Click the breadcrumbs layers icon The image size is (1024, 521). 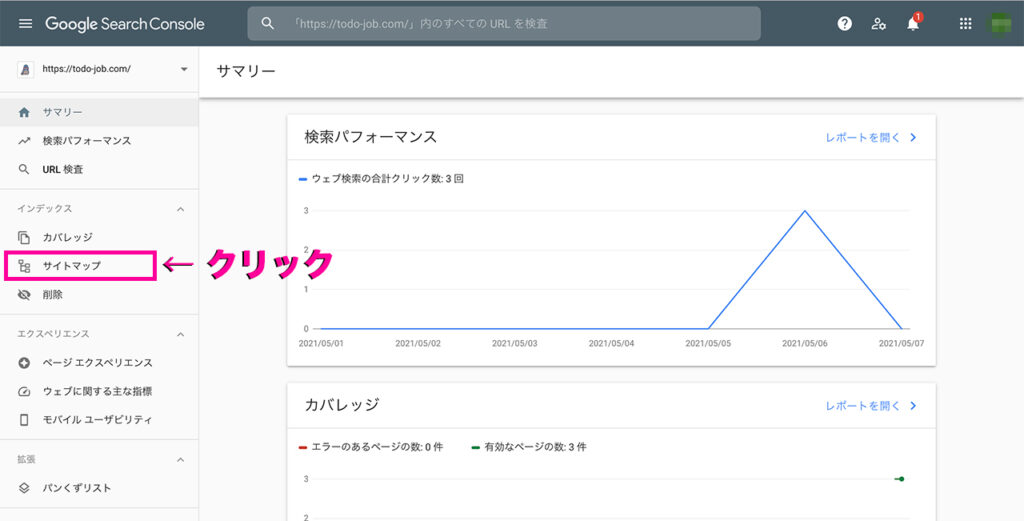tap(24, 488)
